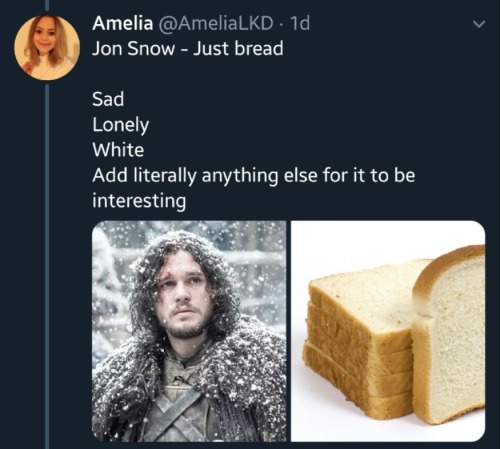Click the white bread photo
The width and height of the screenshot is (500, 449).
click(388, 331)
